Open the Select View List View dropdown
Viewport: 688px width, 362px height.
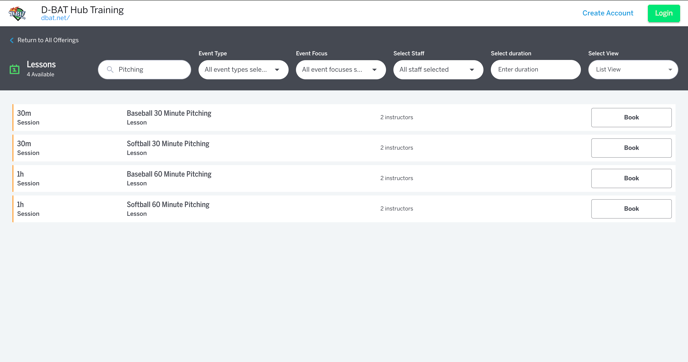tap(633, 69)
